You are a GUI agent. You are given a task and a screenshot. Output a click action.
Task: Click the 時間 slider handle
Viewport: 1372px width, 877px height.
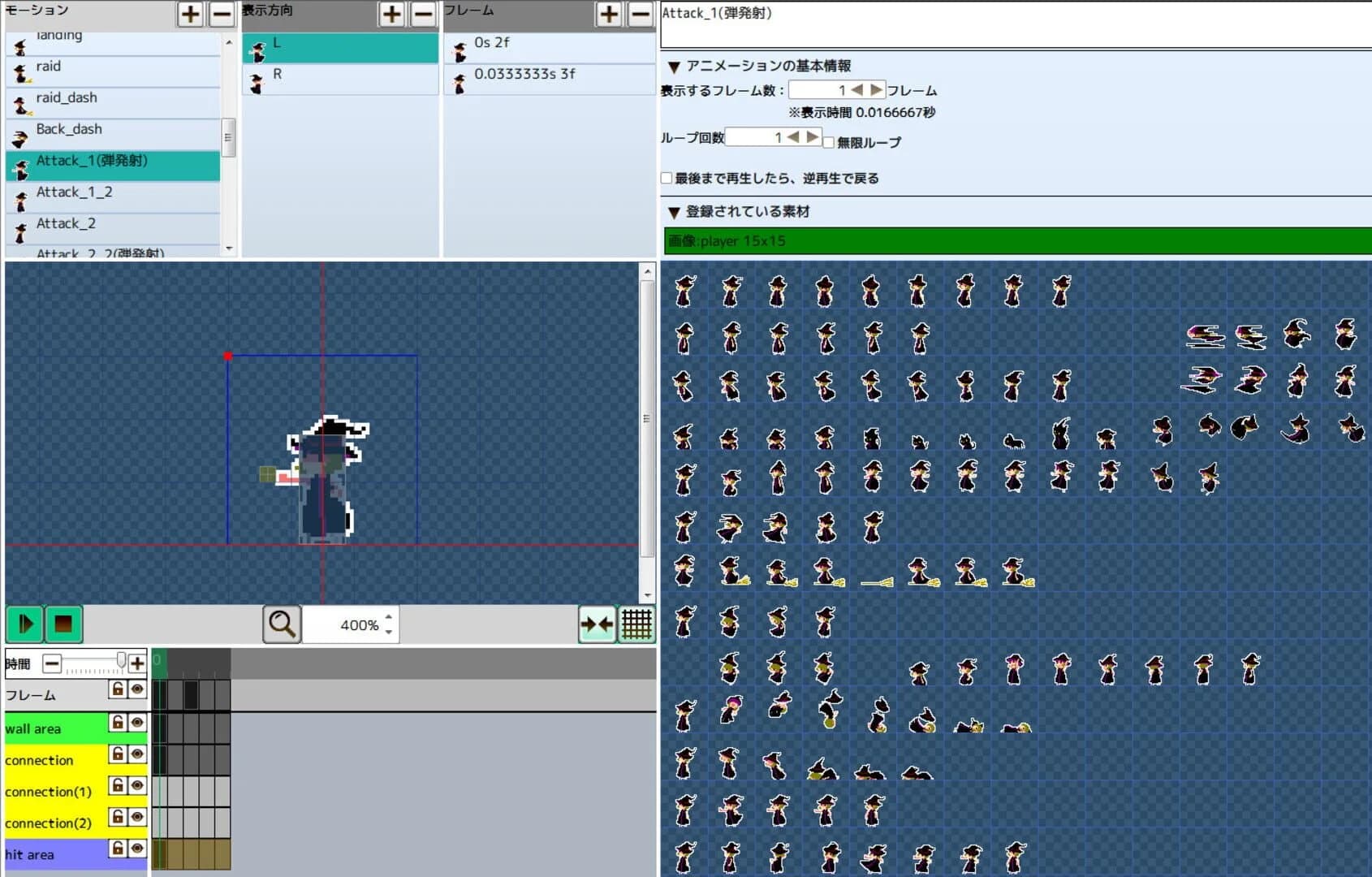point(122,660)
